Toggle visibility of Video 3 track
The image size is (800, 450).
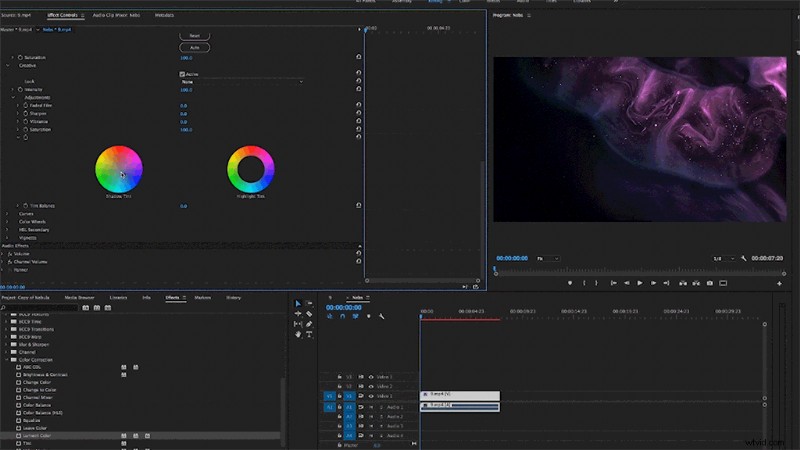(x=371, y=377)
